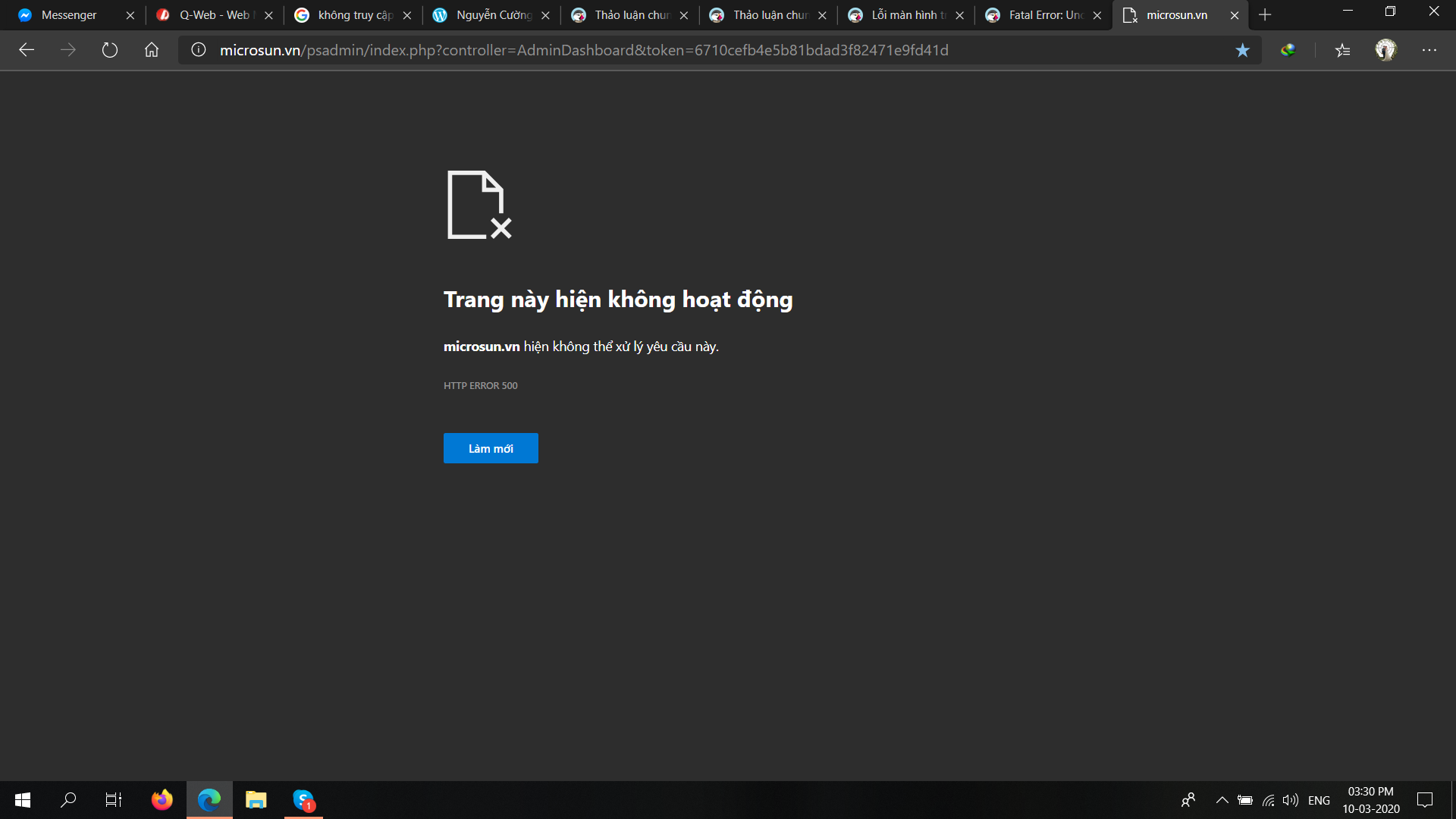The image size is (1456, 819).
Task: Open the Settings and more ellipsis menu
Action: coord(1429,50)
